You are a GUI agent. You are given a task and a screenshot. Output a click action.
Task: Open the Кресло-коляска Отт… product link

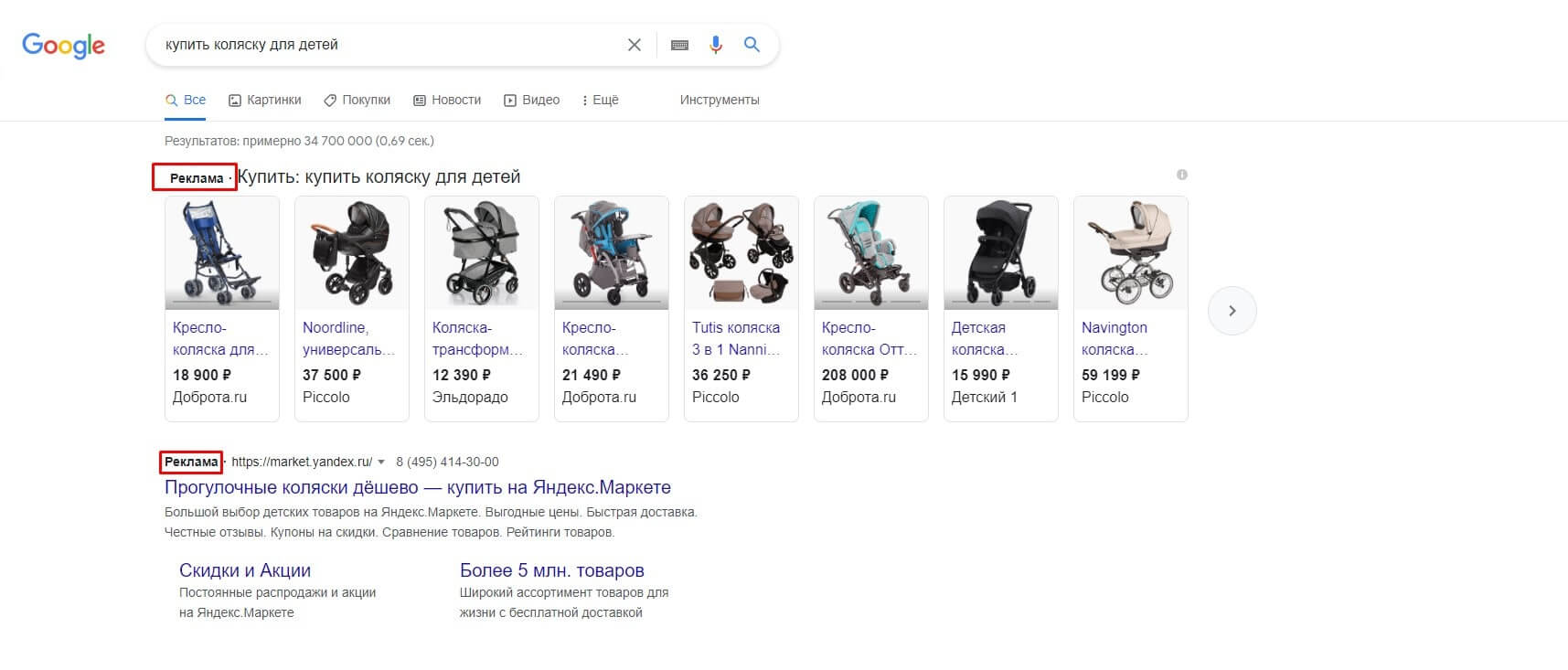[x=869, y=338]
